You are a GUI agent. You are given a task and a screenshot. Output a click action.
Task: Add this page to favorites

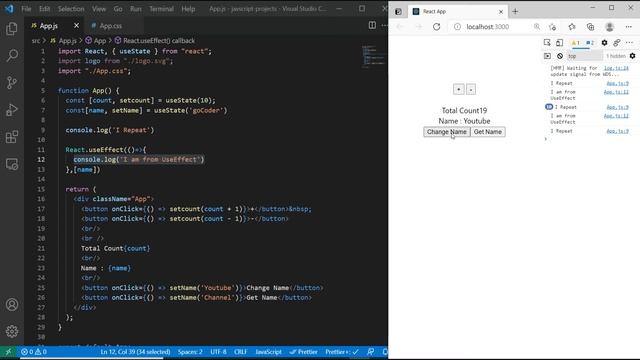tap(553, 27)
